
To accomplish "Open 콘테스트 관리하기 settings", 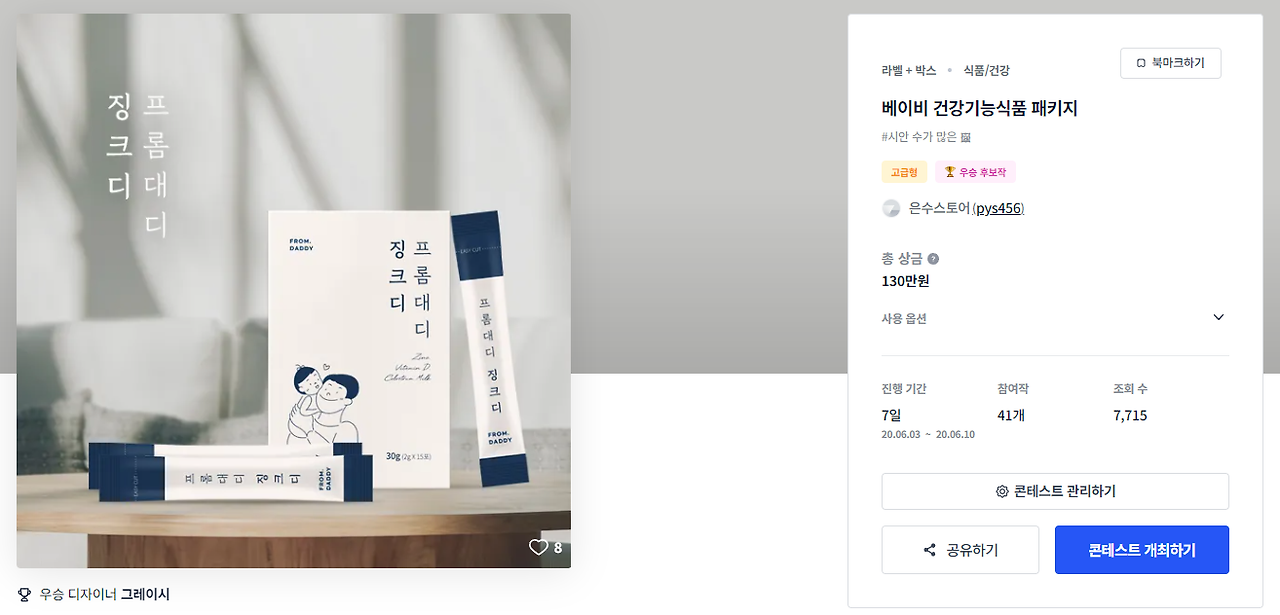I will point(1055,491).
